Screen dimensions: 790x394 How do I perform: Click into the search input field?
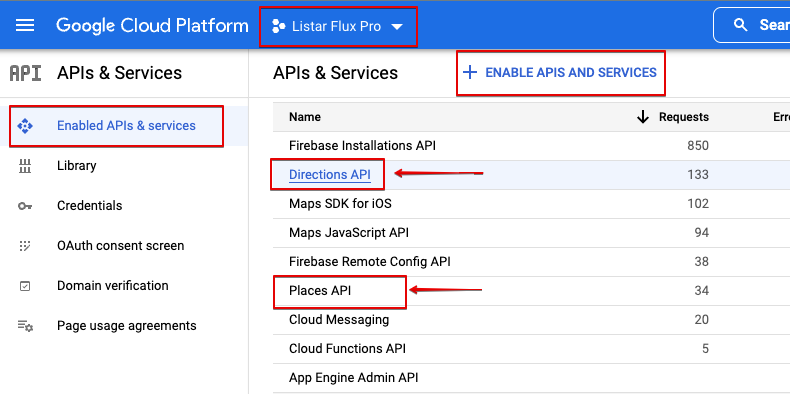click(752, 25)
